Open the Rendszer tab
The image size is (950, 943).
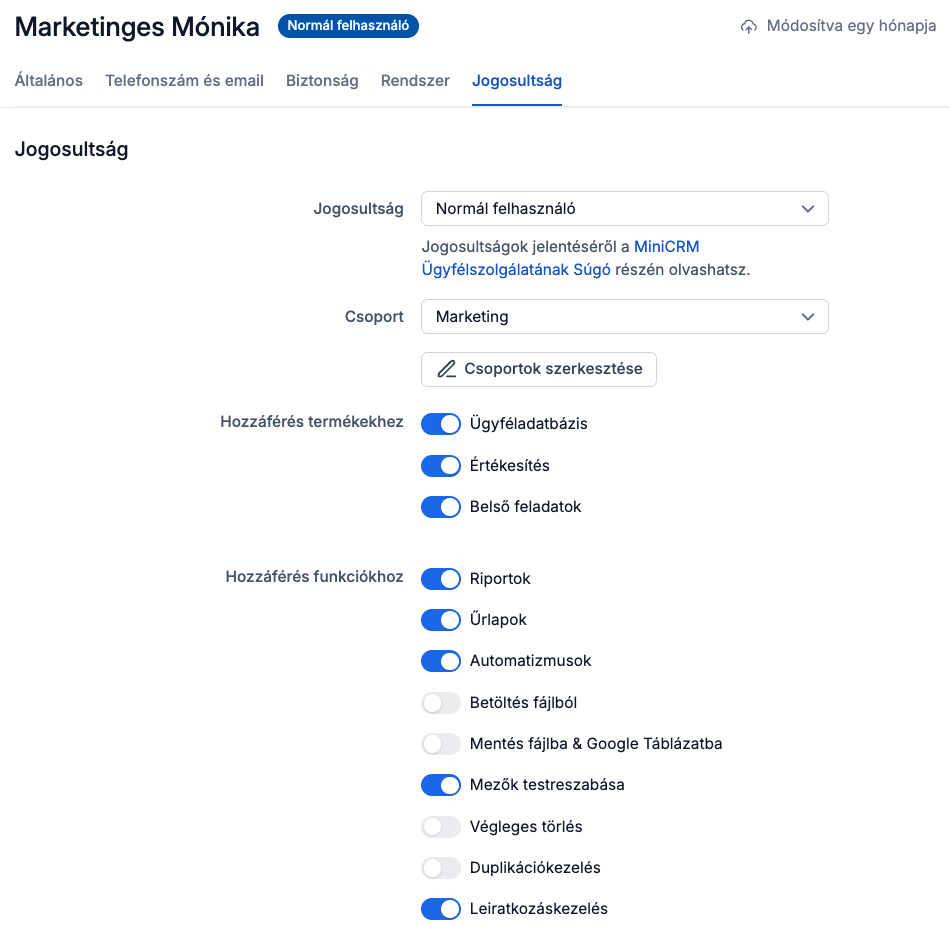click(415, 81)
